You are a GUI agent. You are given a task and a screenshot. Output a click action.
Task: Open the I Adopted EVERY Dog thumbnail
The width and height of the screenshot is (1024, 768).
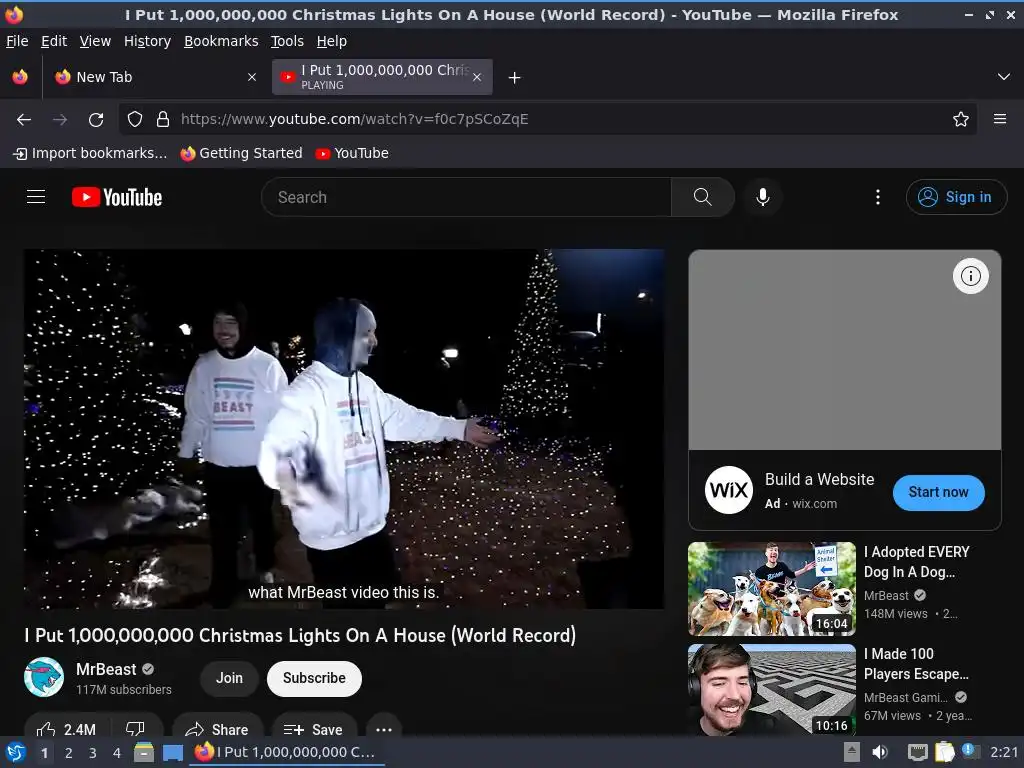pyautogui.click(x=772, y=589)
